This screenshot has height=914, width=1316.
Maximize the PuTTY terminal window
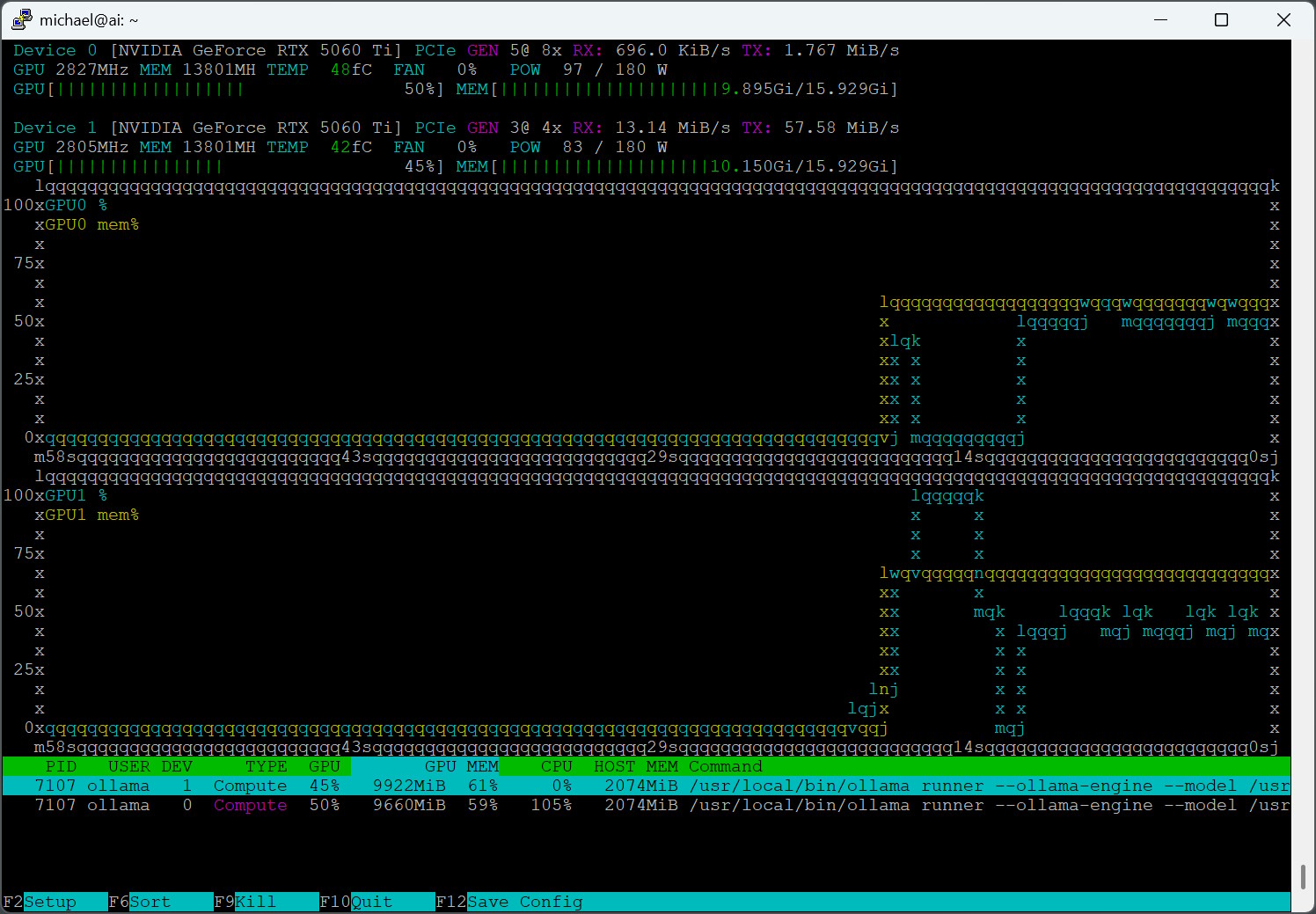1221,19
